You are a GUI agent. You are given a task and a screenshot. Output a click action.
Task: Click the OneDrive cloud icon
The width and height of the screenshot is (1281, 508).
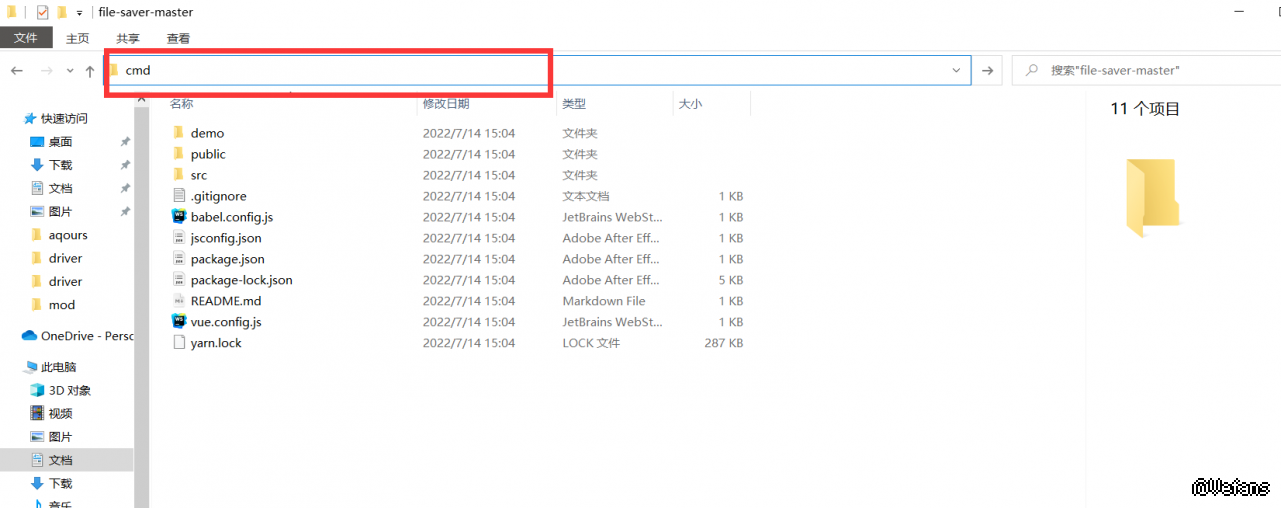point(29,336)
